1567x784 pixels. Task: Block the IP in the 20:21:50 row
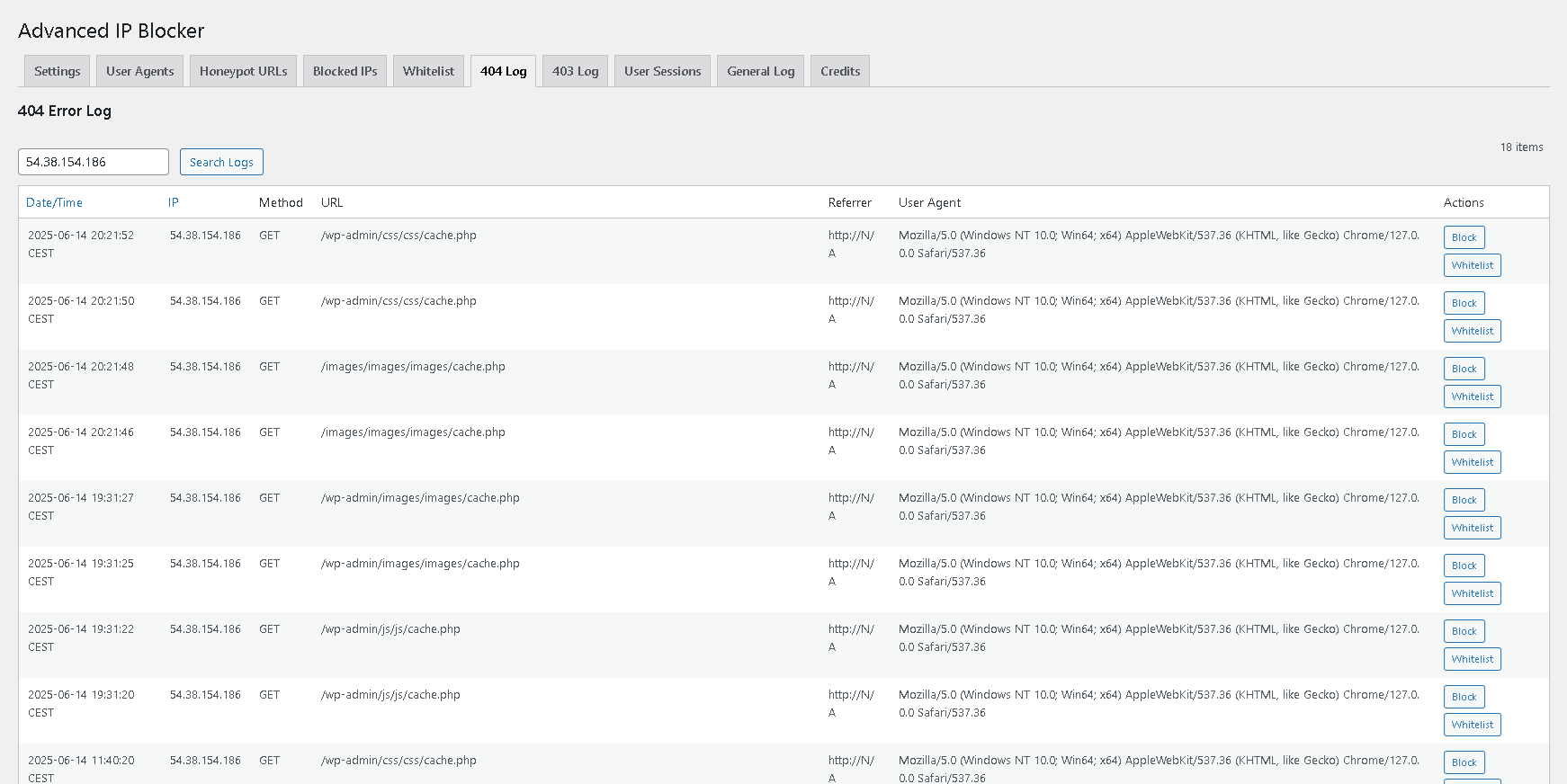tap(1464, 303)
